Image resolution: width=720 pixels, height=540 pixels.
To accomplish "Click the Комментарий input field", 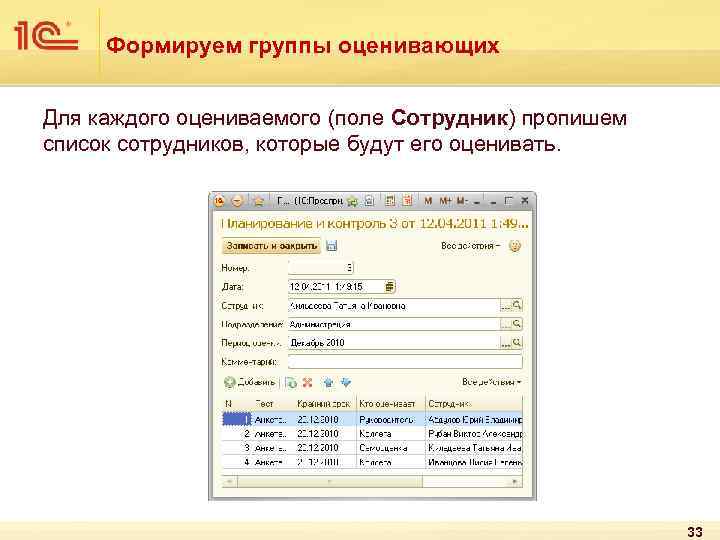I will 405,362.
